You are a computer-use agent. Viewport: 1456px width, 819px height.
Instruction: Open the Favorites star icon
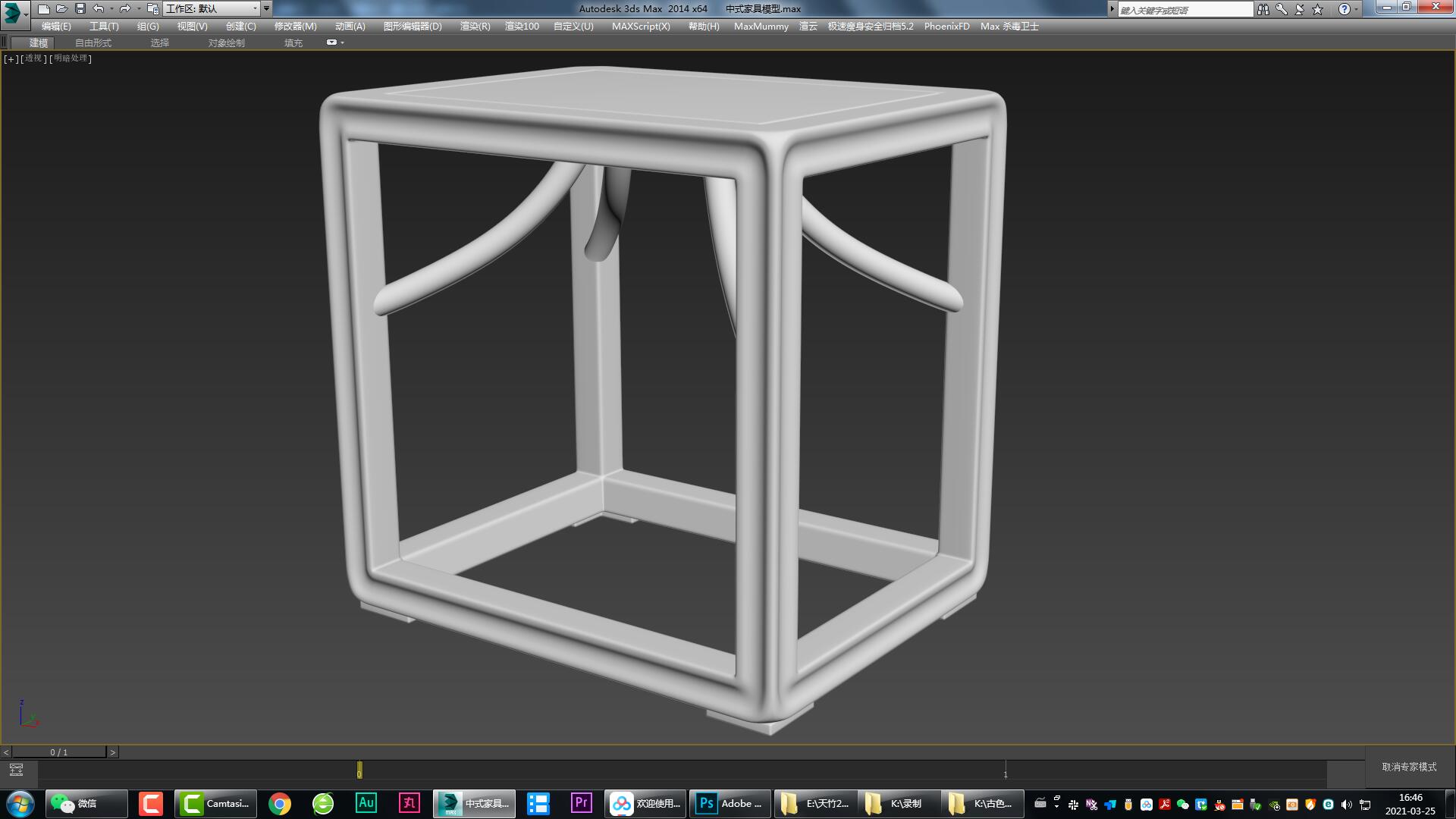tap(1317, 8)
